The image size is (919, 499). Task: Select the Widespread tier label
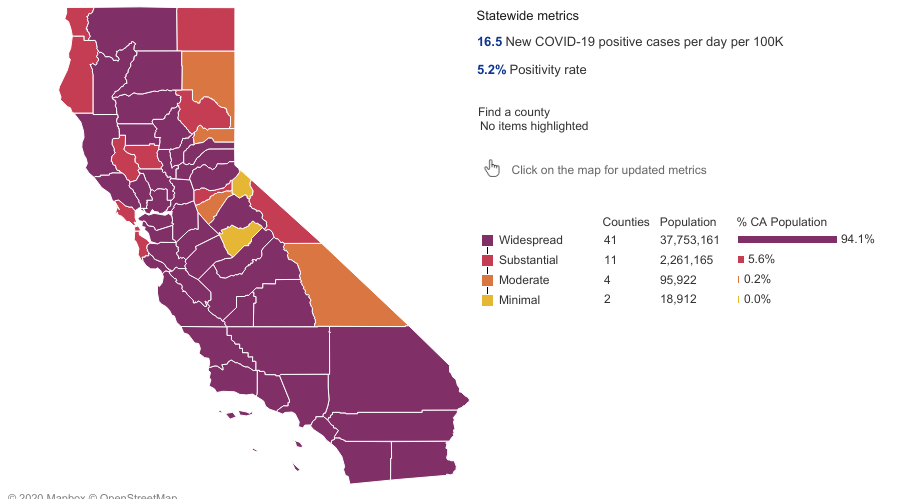(x=531, y=240)
